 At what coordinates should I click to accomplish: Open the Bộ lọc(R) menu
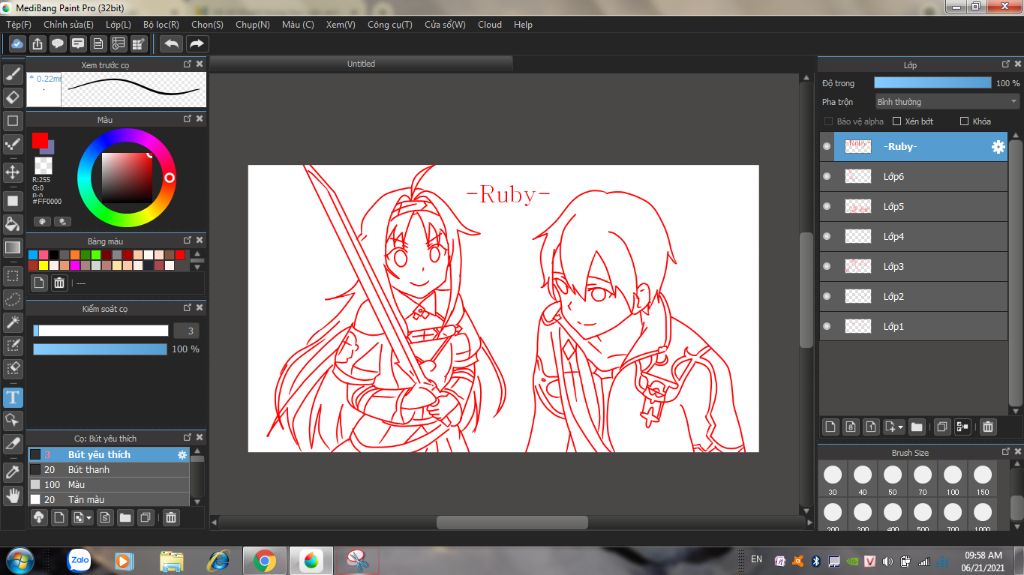[161, 25]
